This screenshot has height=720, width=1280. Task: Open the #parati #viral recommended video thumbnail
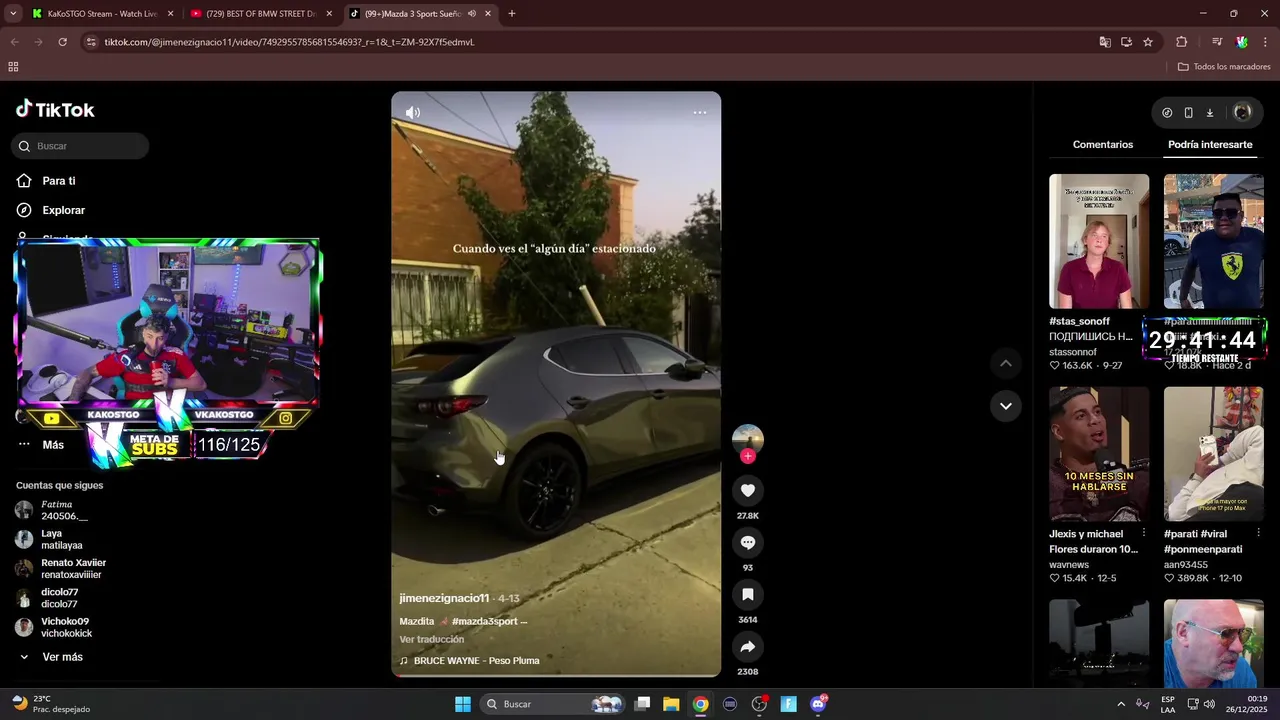click(x=1214, y=454)
